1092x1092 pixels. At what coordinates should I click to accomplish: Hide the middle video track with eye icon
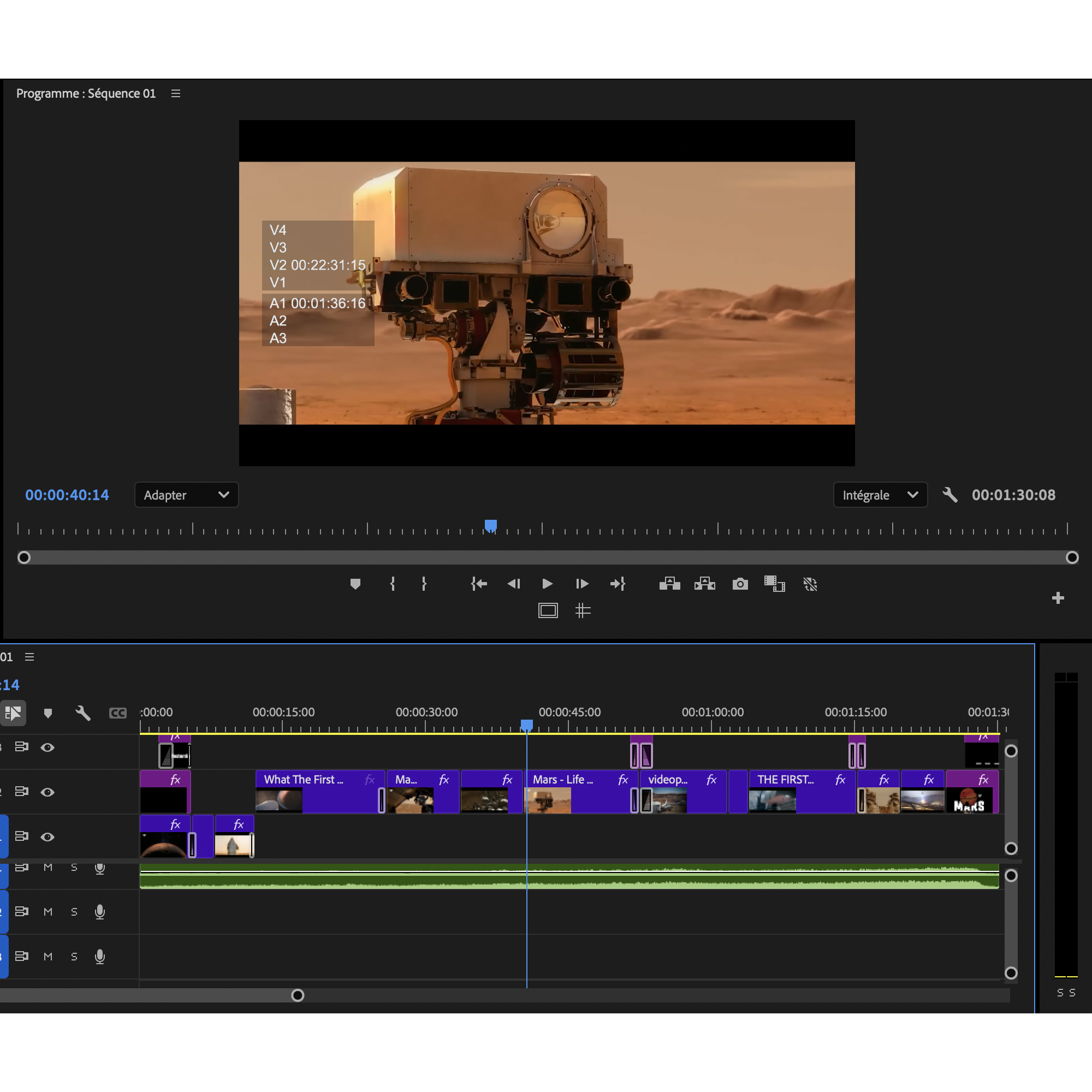pos(48,792)
